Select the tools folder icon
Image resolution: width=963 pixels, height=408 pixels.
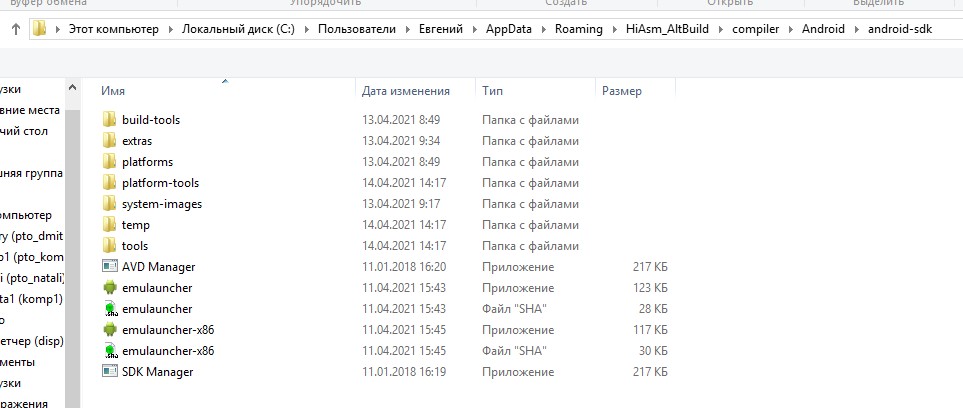pyautogui.click(x=109, y=246)
